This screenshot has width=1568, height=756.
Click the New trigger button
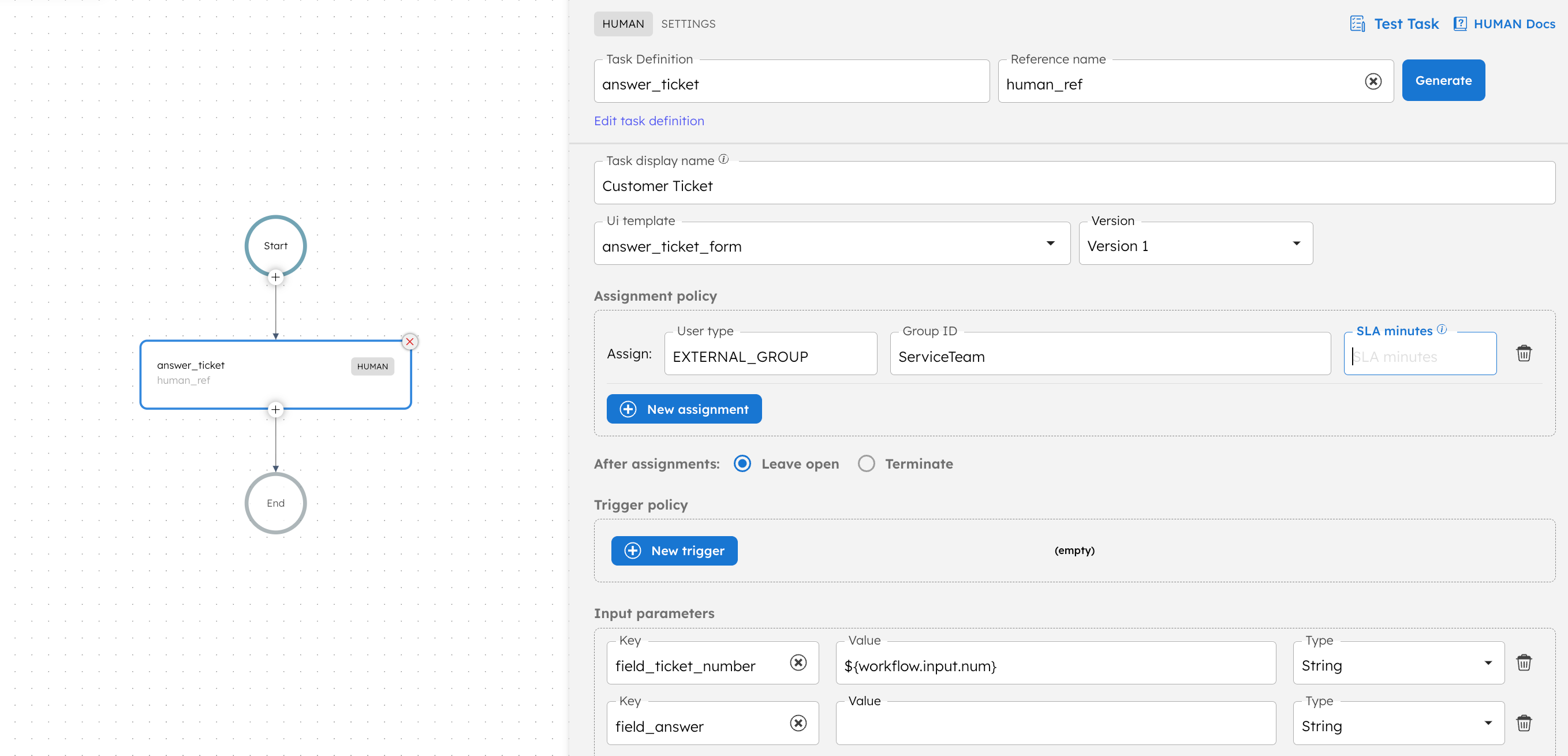(x=674, y=551)
